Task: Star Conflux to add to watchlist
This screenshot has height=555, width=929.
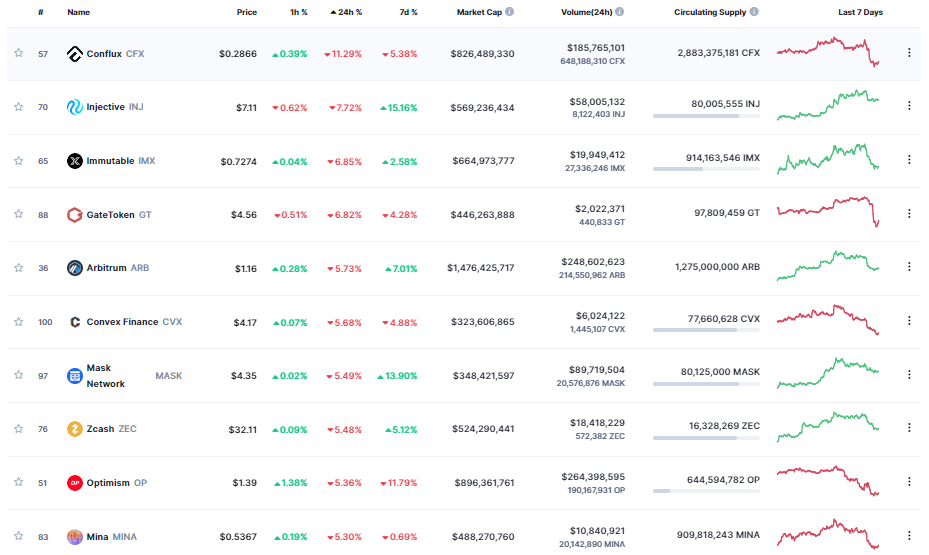Action: point(18,53)
